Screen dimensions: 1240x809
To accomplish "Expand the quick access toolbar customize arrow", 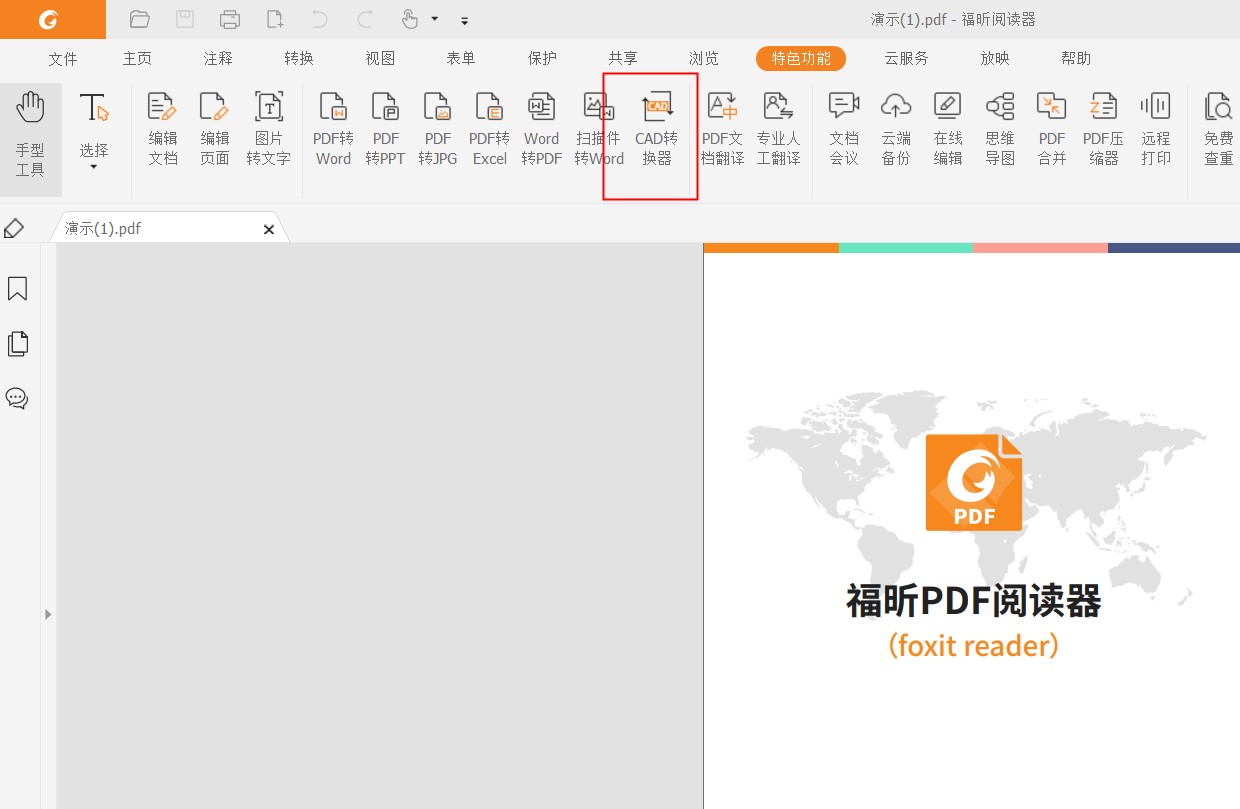I will point(465,20).
